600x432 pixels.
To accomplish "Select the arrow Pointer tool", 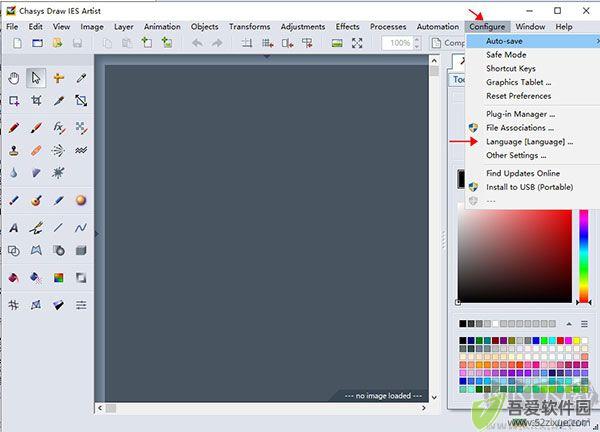I will [x=36, y=78].
